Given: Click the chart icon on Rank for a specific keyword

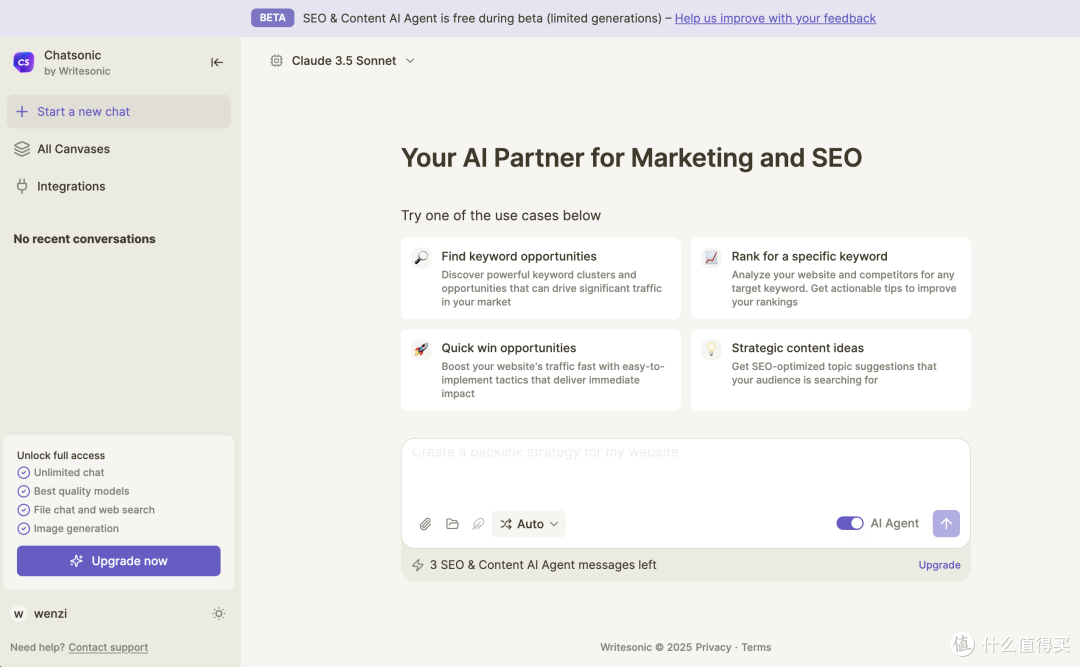Looking at the screenshot, I should [711, 257].
